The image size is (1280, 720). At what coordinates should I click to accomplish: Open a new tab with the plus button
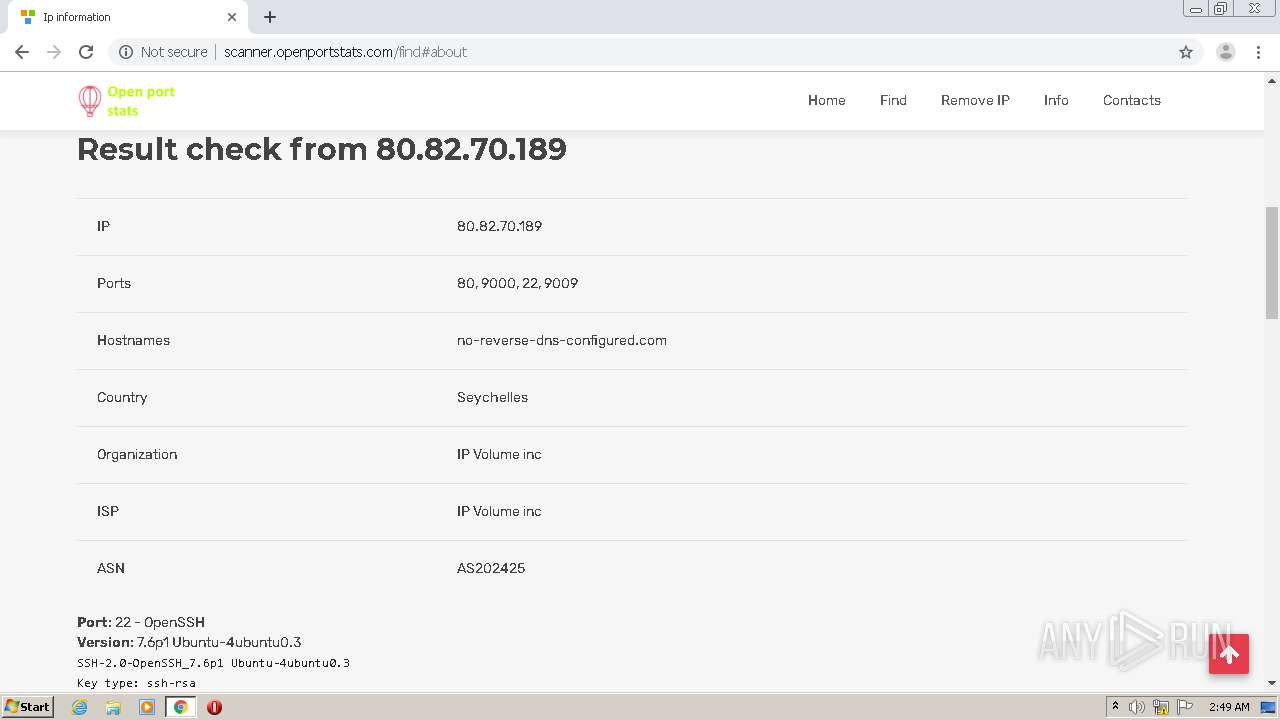pyautogui.click(x=270, y=17)
